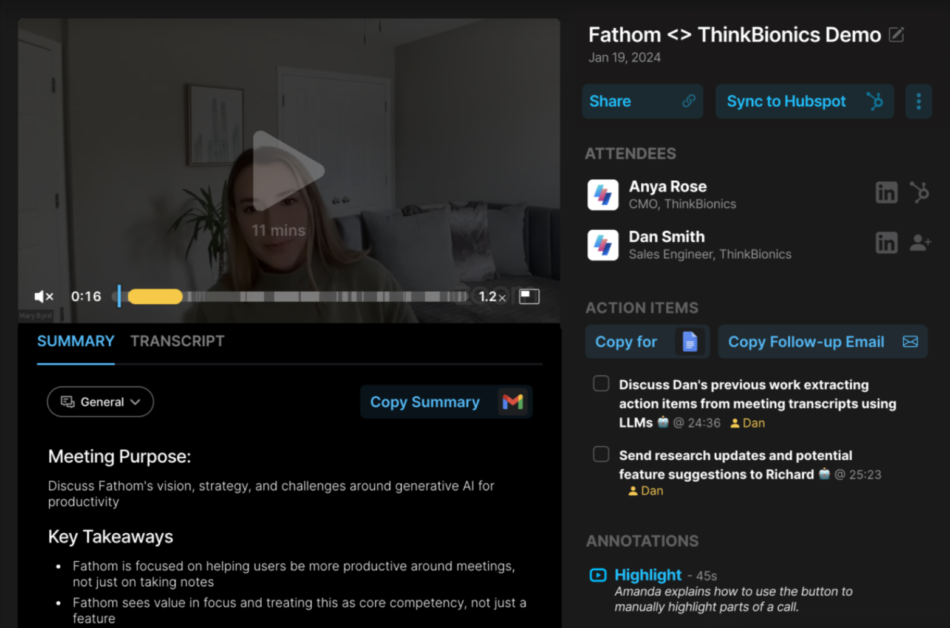Open the 1.2x playback speed selector
This screenshot has height=628, width=950.
click(492, 297)
